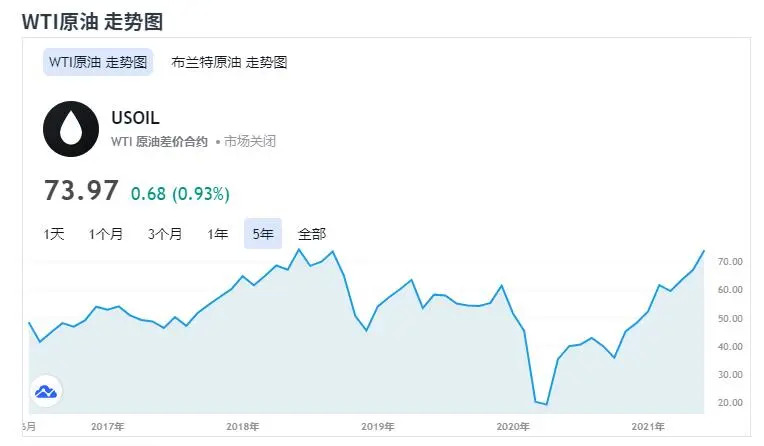Open the USOIL symbol title
The image size is (764, 446).
136,119
